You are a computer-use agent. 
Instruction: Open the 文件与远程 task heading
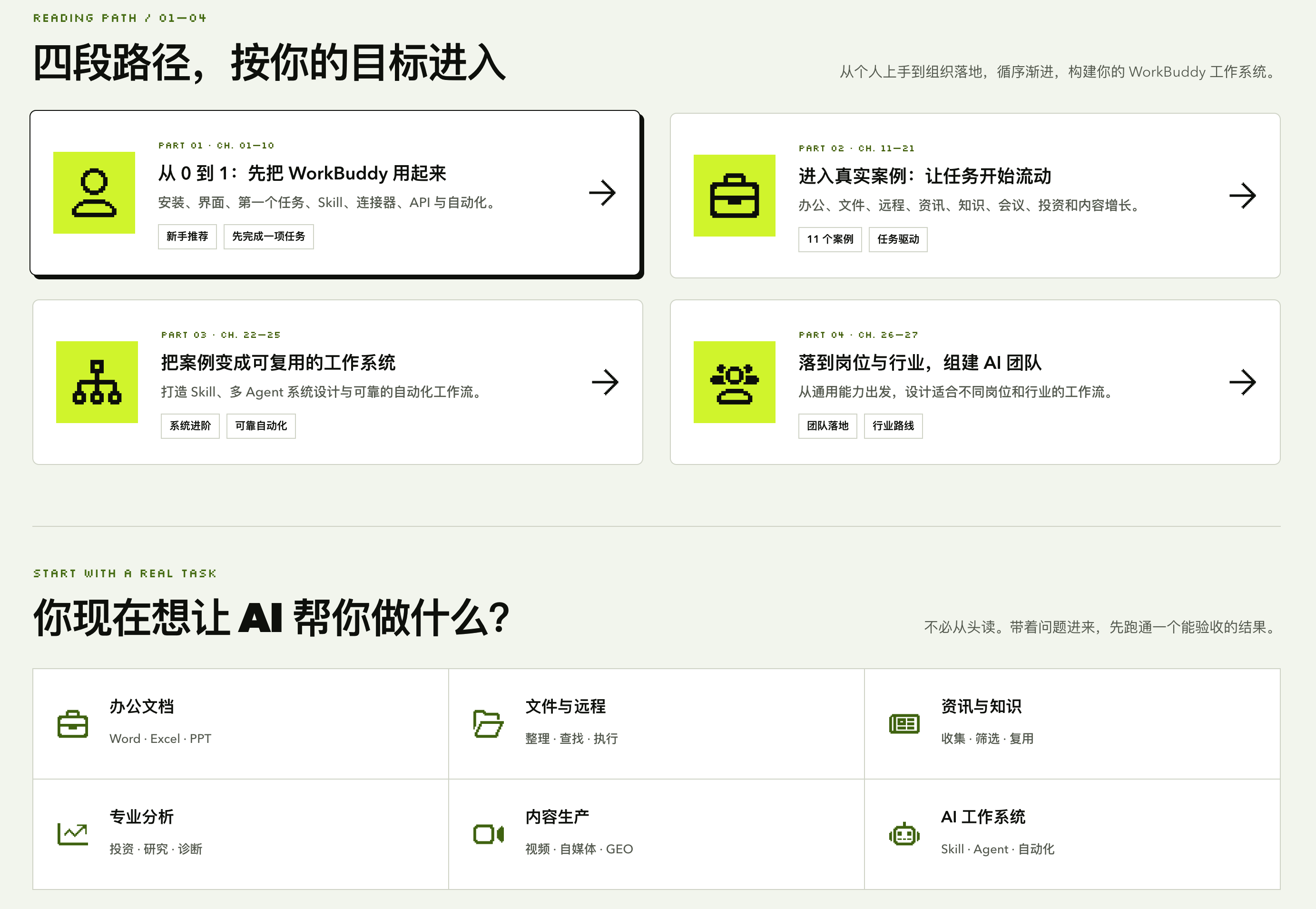pos(566,706)
